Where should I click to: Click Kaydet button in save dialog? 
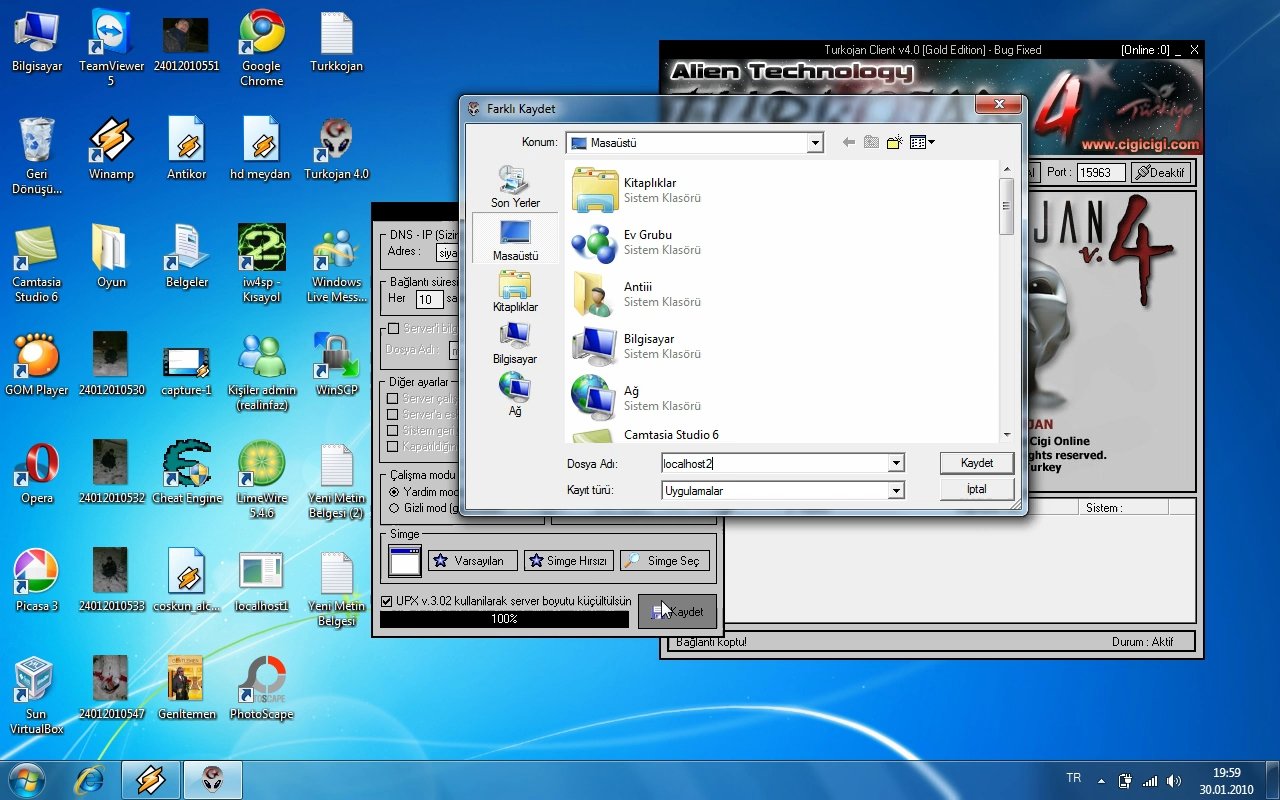977,463
